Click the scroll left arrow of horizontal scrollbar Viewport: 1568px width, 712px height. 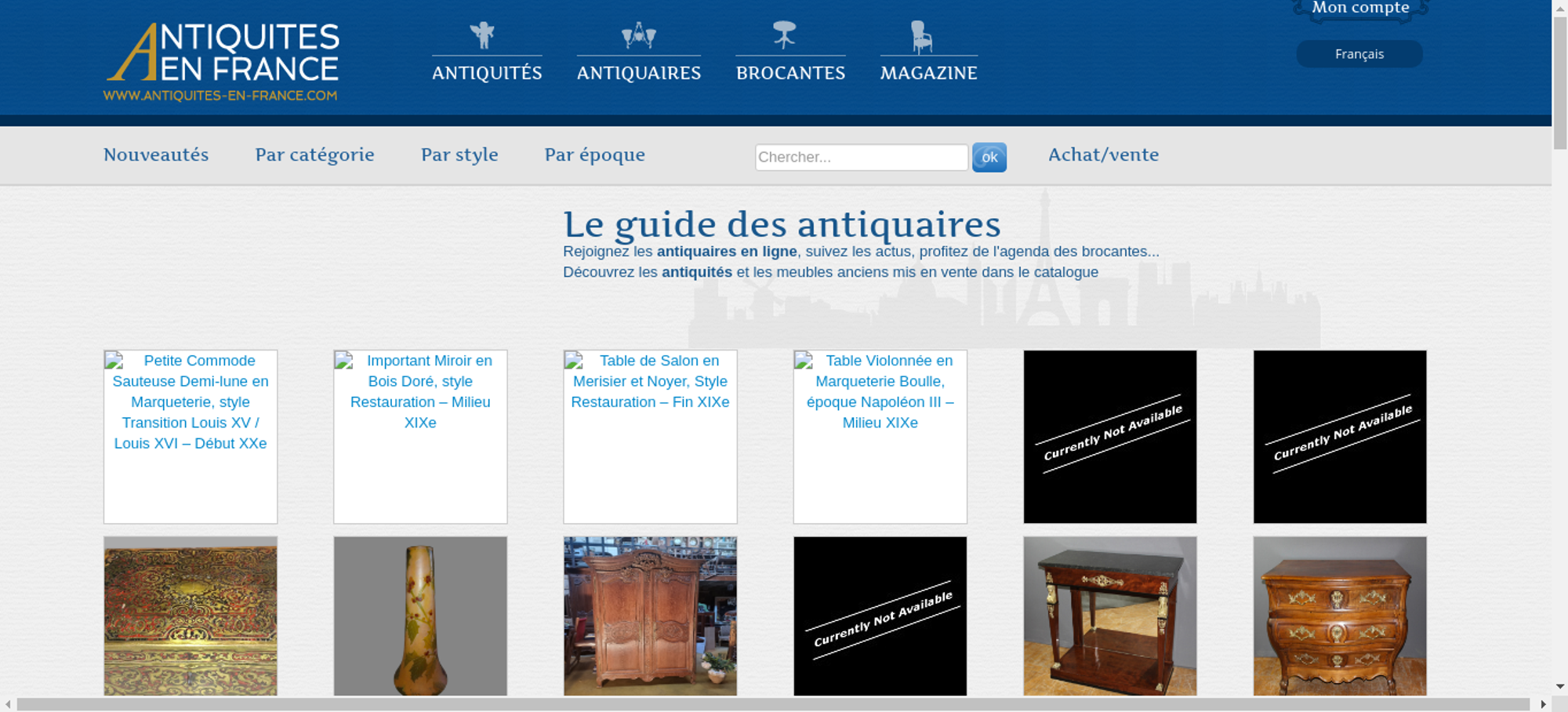tap(8, 704)
